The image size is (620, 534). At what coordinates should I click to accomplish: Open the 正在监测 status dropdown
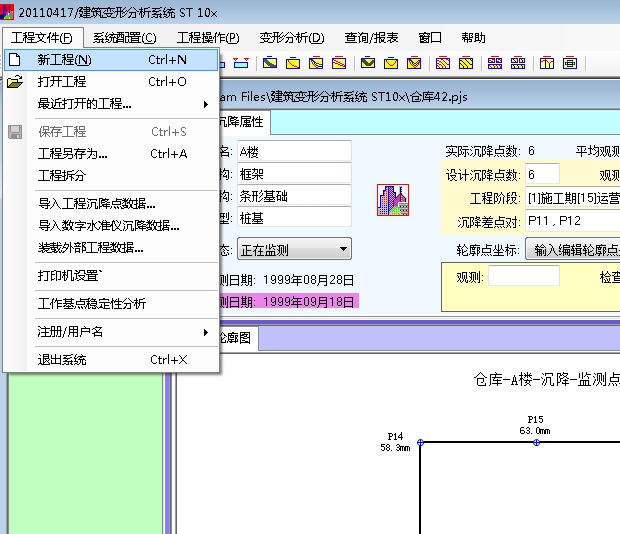coord(294,249)
